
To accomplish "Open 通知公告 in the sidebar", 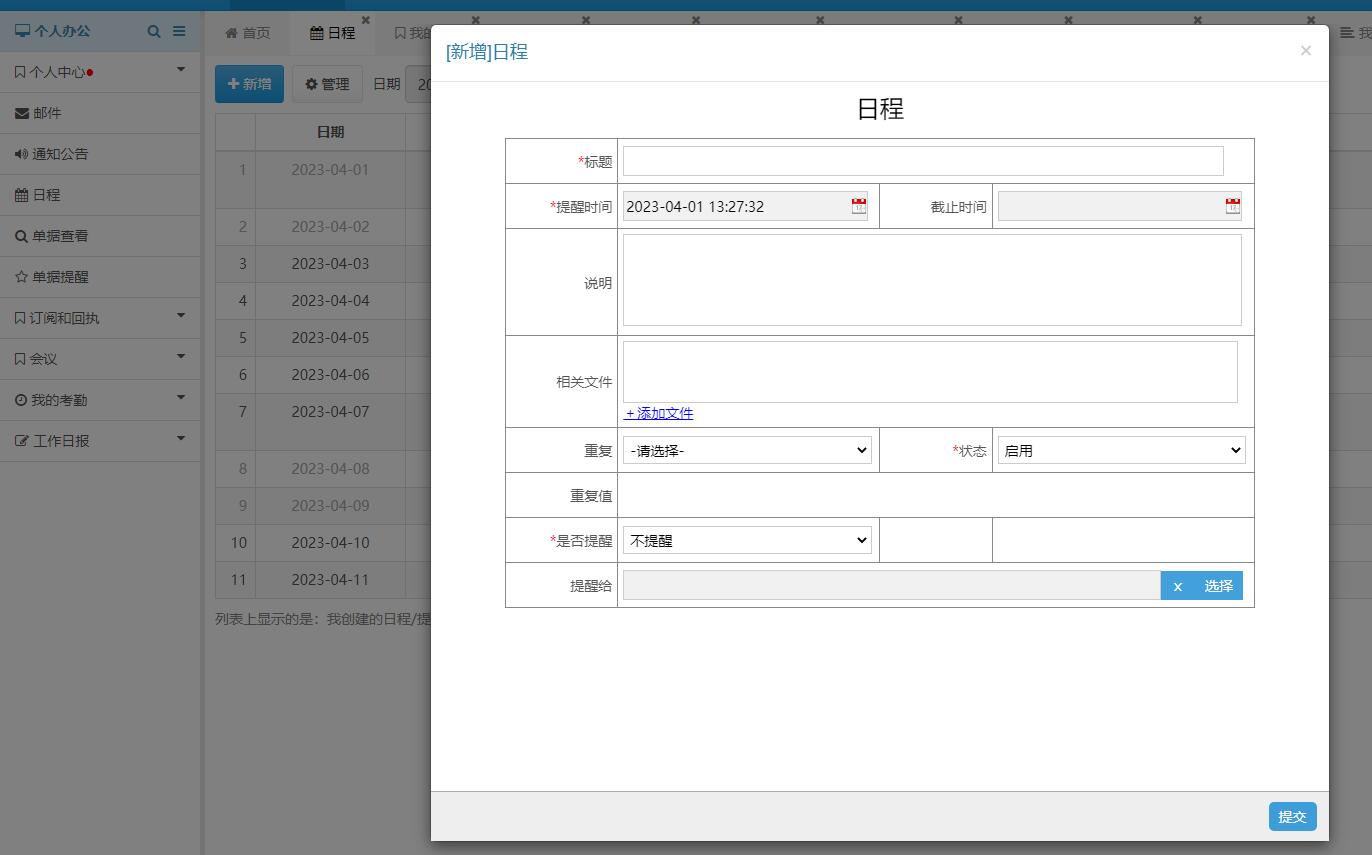I will pos(59,154).
